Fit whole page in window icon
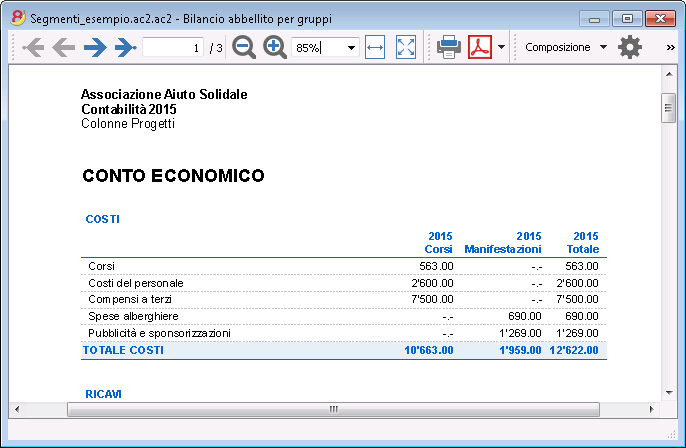 (x=406, y=47)
